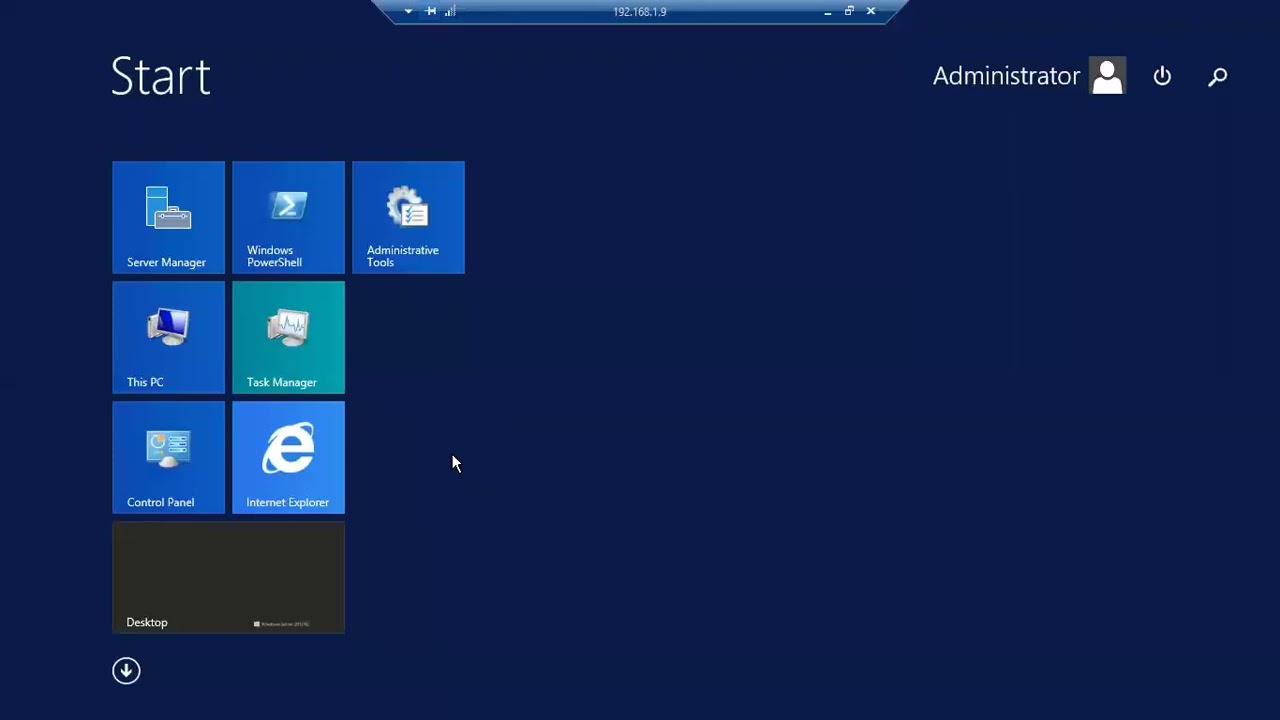Image resolution: width=1280 pixels, height=720 pixels.
Task: Open the Server Manager tile
Action: [x=168, y=217]
